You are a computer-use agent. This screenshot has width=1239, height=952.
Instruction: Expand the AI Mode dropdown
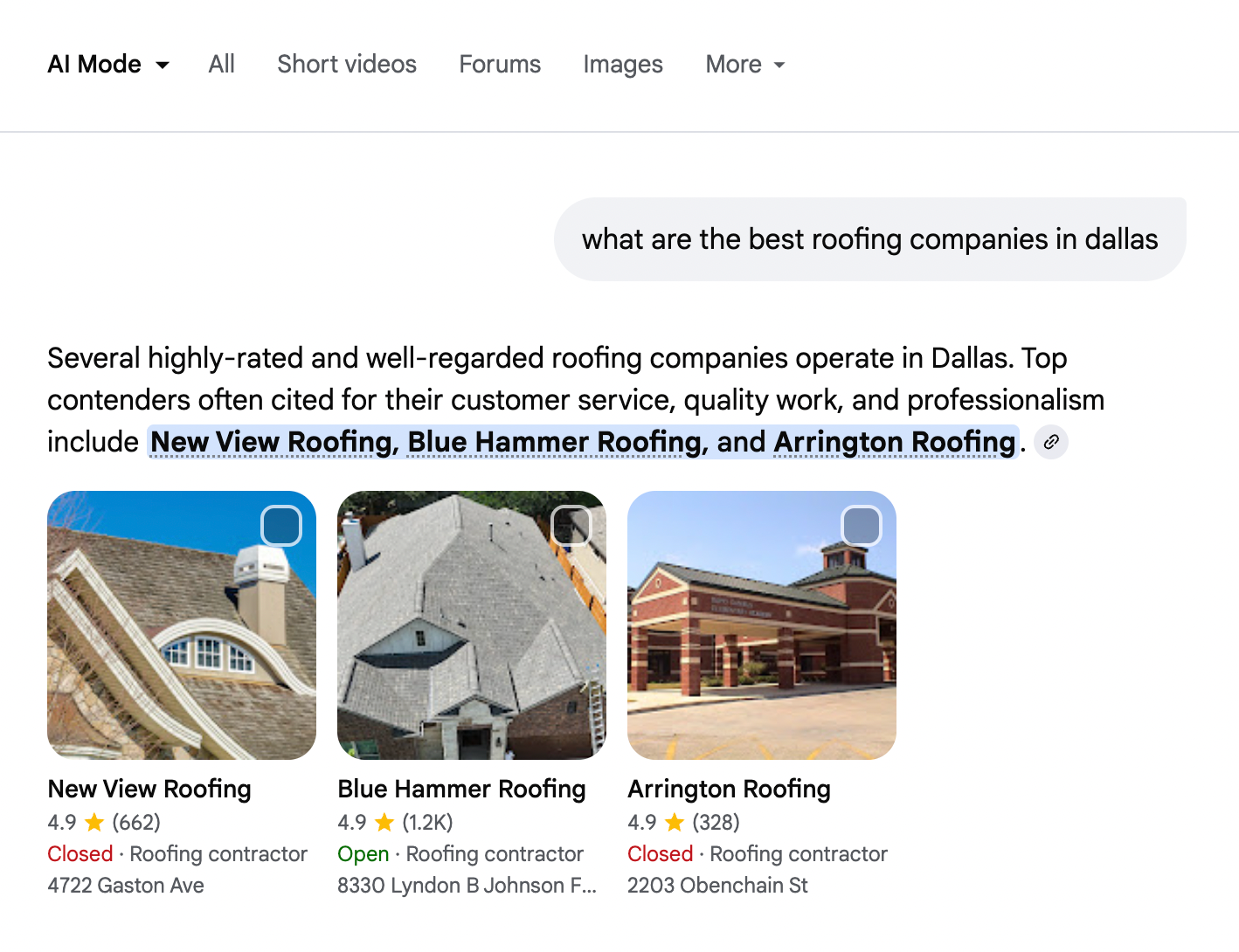108,64
